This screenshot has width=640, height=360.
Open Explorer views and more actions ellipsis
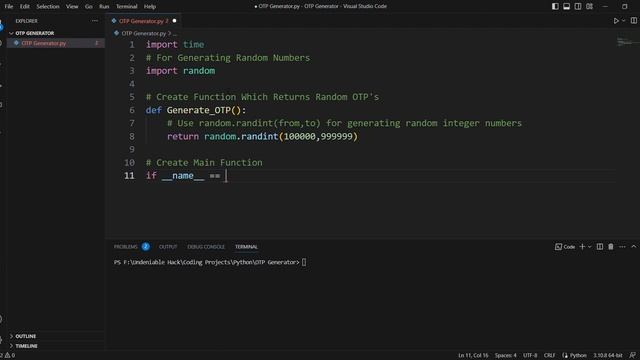pos(95,21)
